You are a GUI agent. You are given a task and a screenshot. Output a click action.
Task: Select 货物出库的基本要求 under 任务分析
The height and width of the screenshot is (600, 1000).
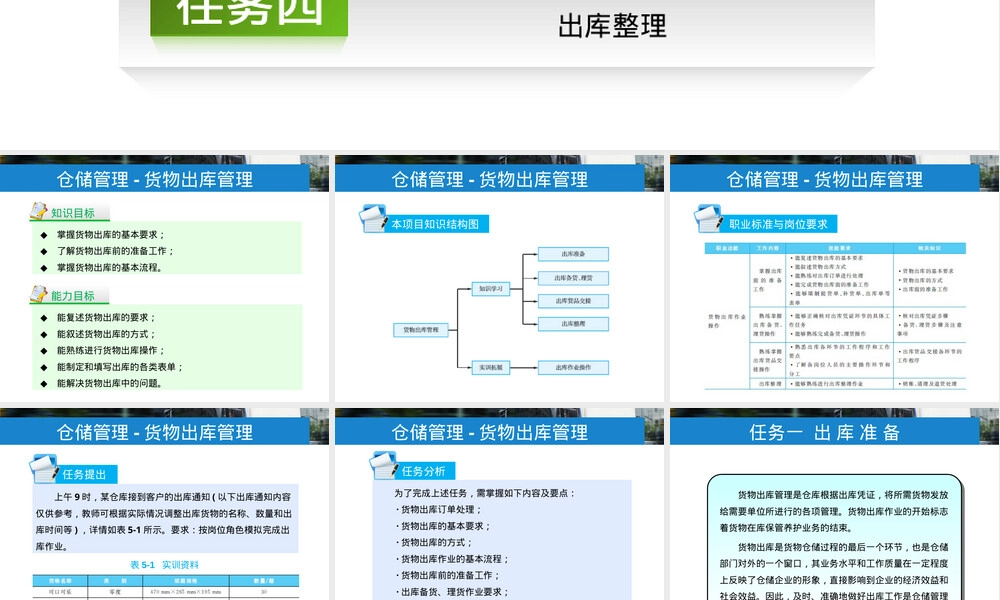(x=443, y=526)
